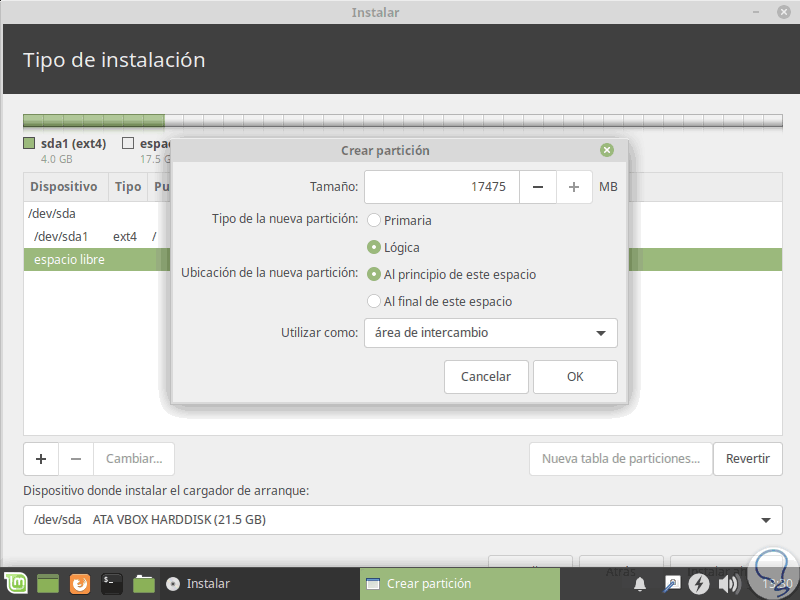
Task: Select 'Al final de este espacio' option
Action: [x=375, y=300]
